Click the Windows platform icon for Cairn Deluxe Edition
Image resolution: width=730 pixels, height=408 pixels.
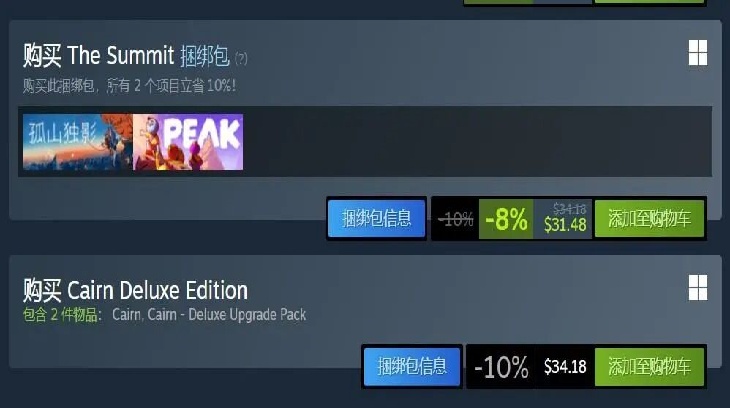tap(698, 287)
